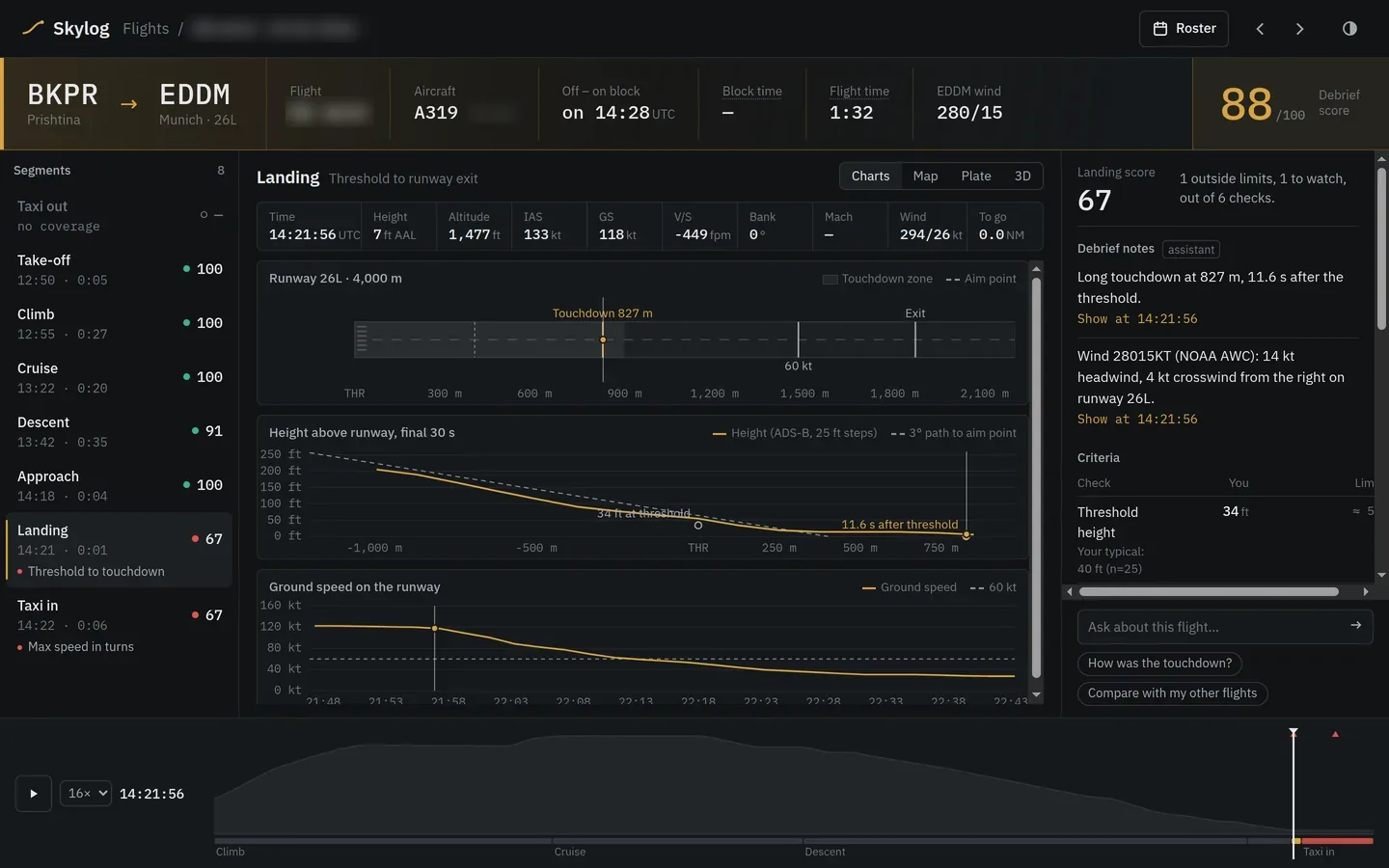
Task: Open the Roster button
Action: 1184,29
